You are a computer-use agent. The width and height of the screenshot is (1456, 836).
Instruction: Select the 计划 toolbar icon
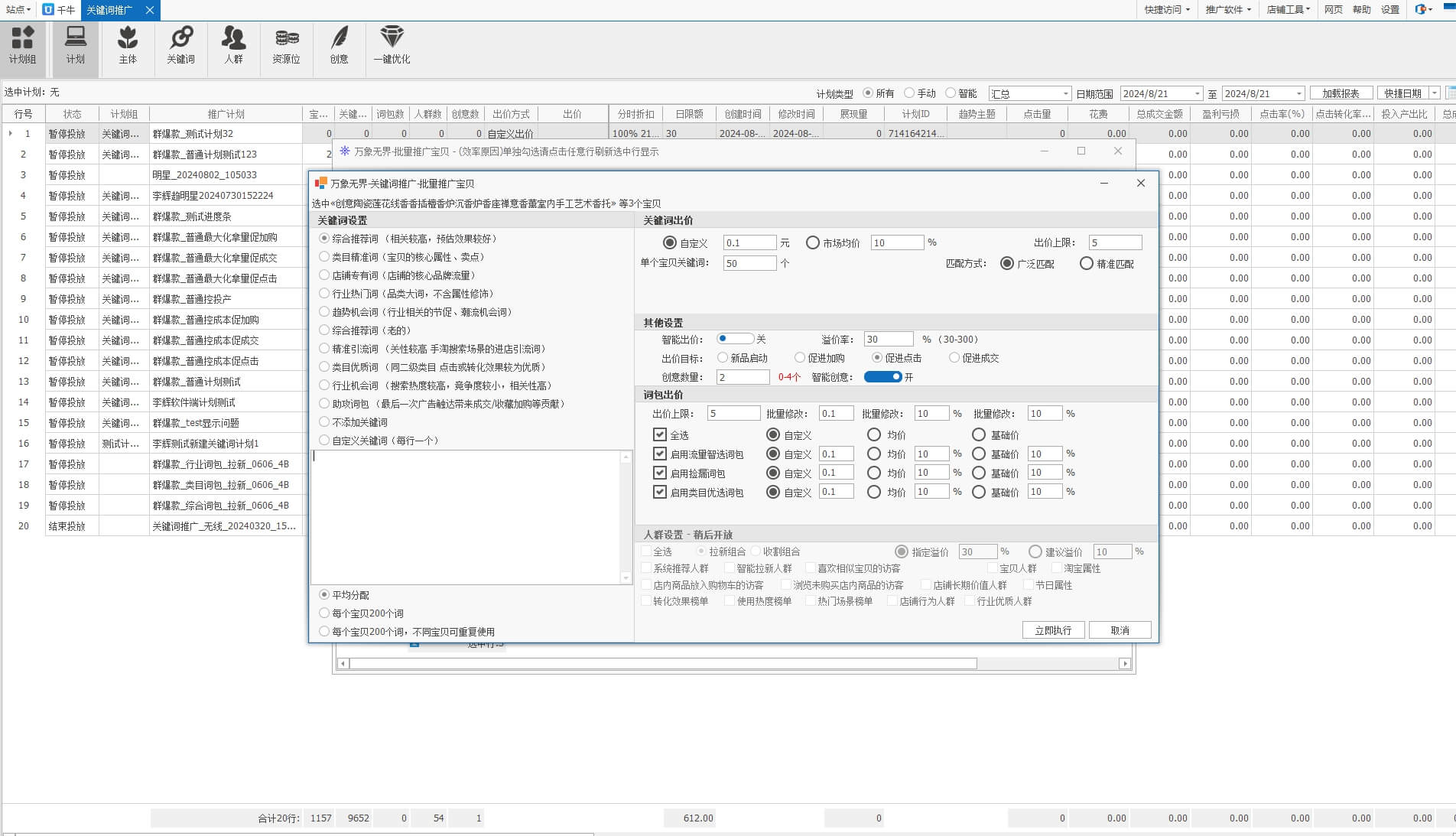(x=75, y=45)
